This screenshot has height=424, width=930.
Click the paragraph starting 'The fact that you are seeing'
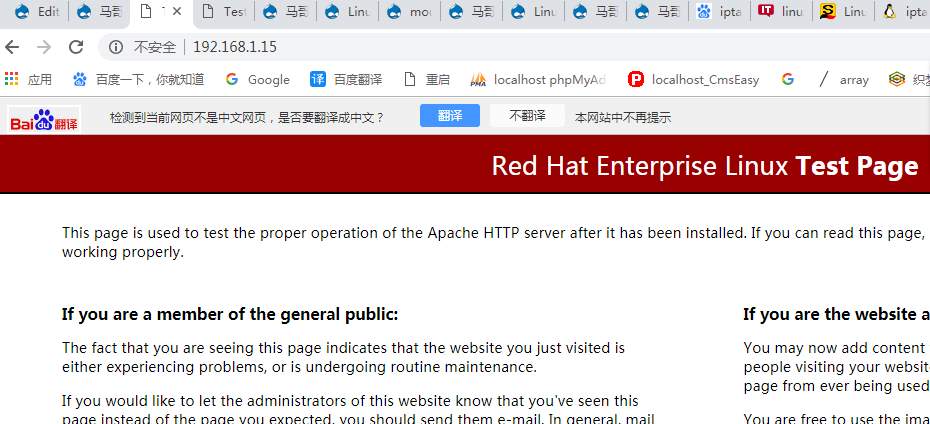pyautogui.click(x=343, y=357)
